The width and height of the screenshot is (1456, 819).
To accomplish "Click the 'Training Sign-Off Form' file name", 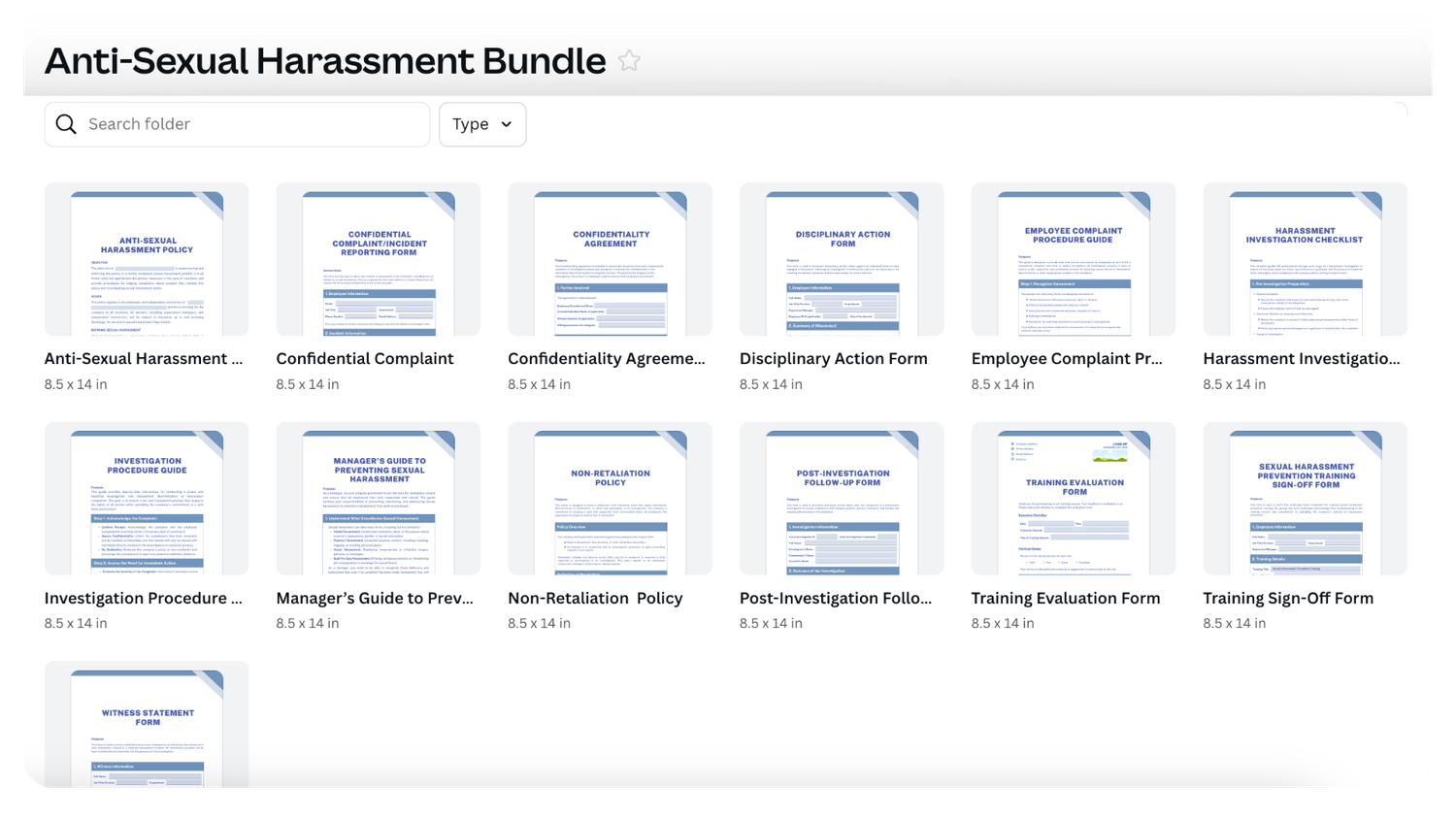I will [x=1288, y=599].
